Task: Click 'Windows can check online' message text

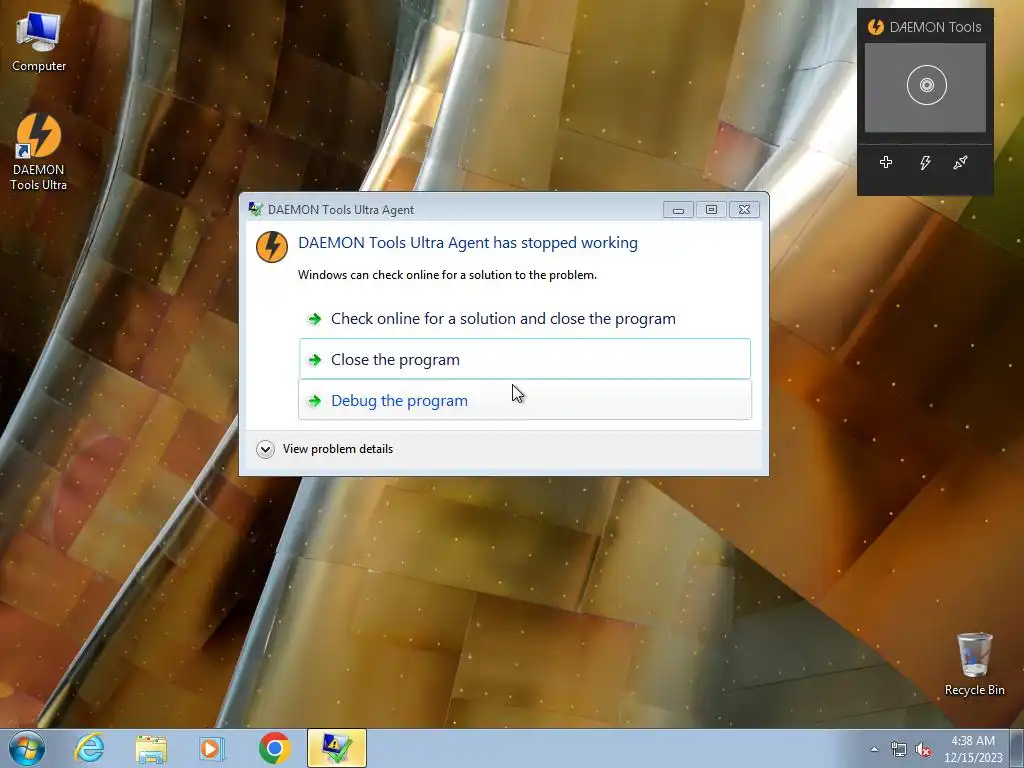Action: 447,275
